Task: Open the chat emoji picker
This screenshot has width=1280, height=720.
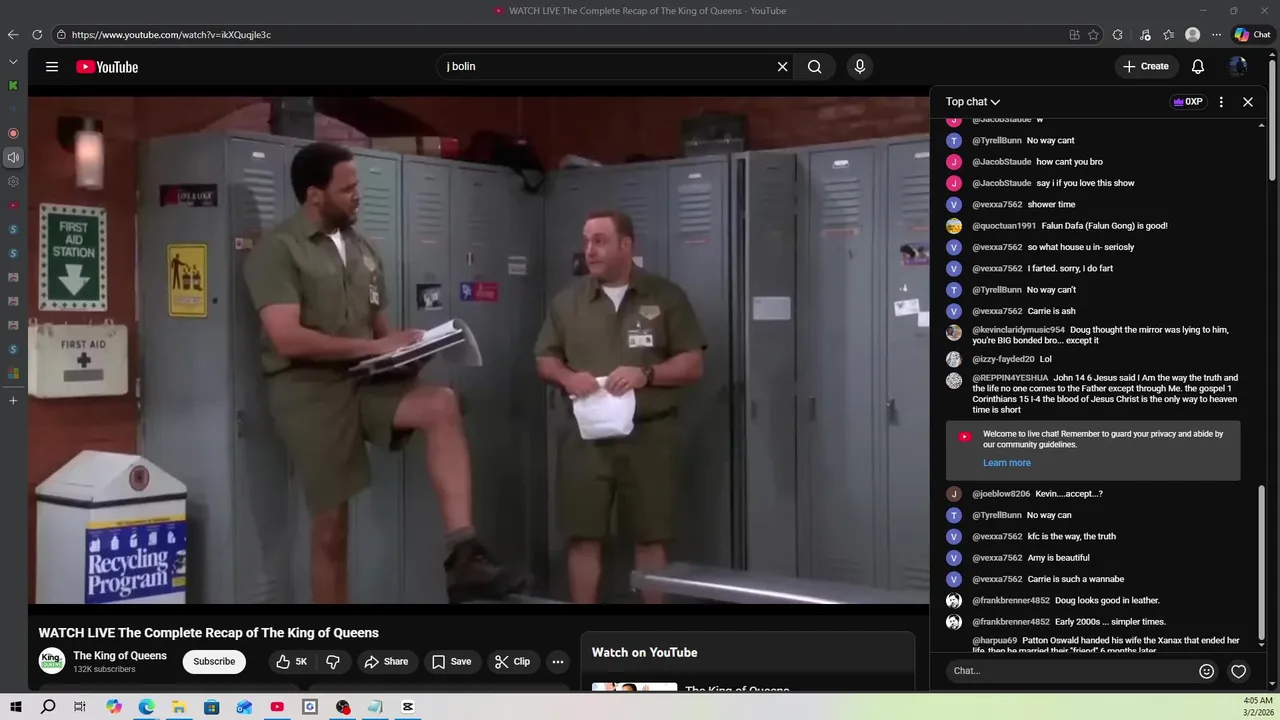Action: (1207, 671)
